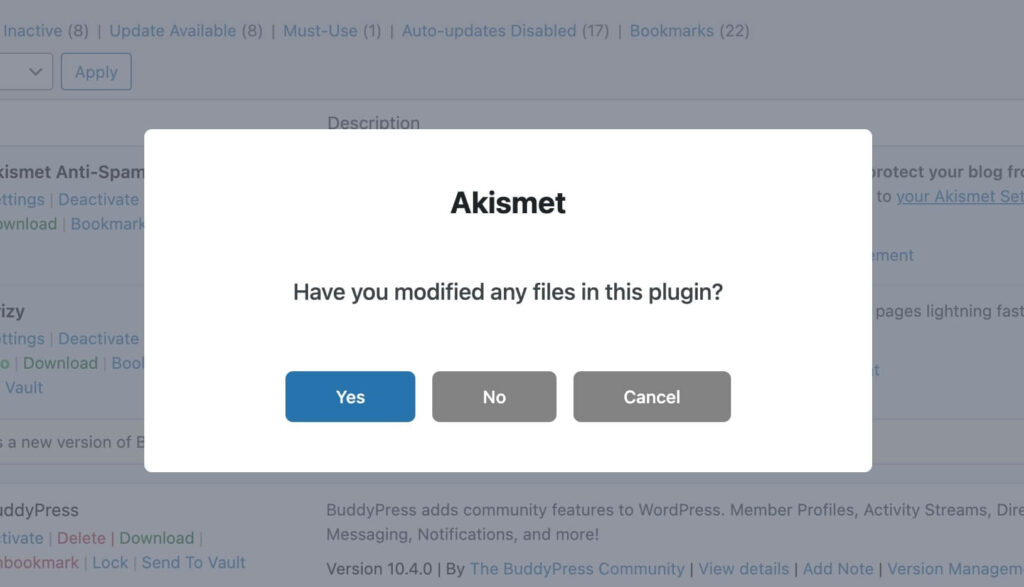Bookmark the Akismet Anti-Spam plugin
Viewport: 1024px width, 587px height.
point(107,224)
